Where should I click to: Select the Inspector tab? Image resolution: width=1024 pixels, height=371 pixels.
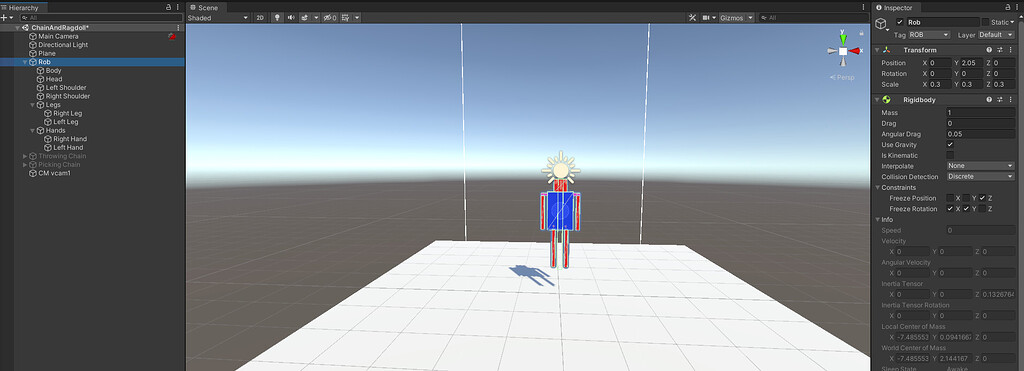click(897, 7)
